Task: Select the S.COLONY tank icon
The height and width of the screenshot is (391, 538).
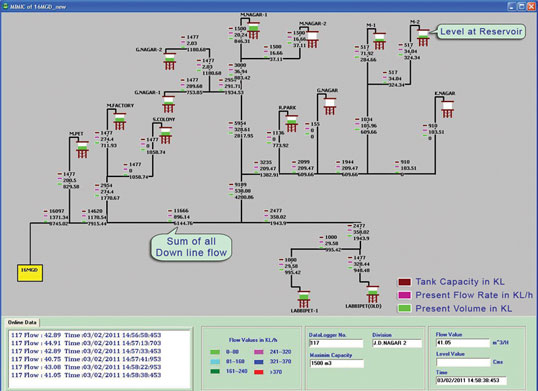Action: coord(165,135)
